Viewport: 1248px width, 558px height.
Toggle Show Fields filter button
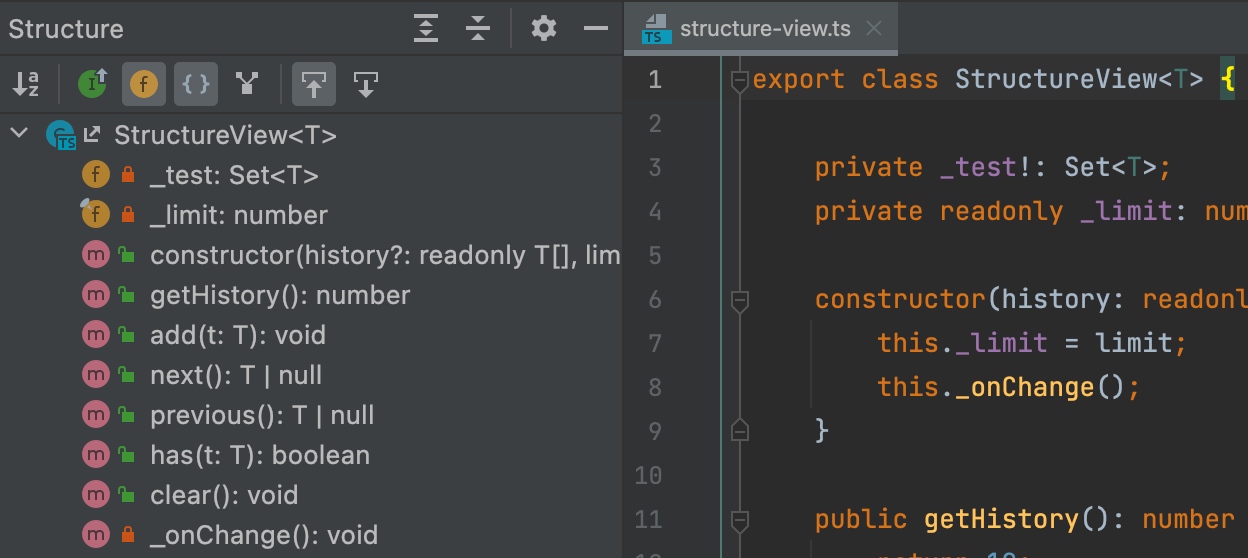[x=144, y=85]
